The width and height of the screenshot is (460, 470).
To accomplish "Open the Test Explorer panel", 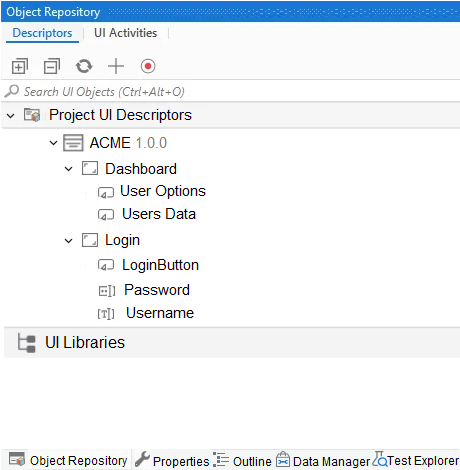I will pyautogui.click(x=416, y=461).
